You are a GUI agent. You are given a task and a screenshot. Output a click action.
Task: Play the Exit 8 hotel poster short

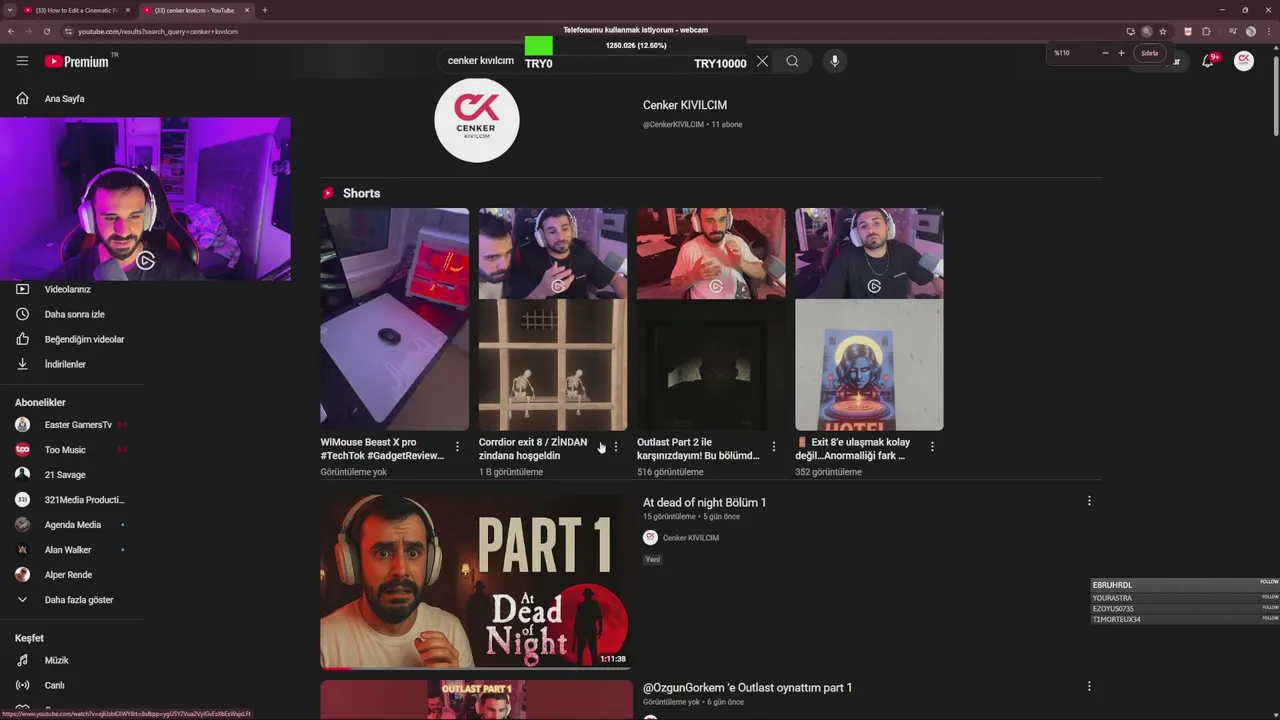coord(869,319)
